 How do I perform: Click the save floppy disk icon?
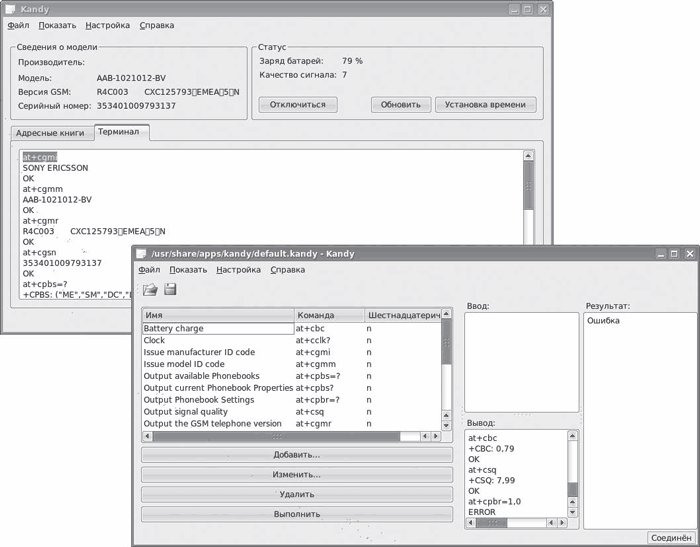[x=170, y=290]
